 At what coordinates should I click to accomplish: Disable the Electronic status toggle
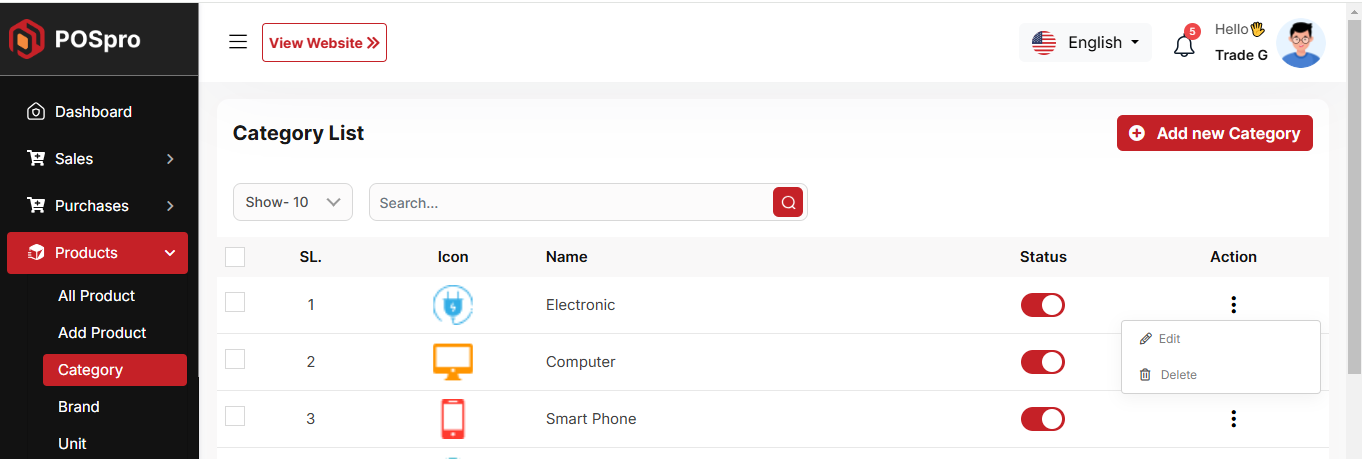(x=1043, y=305)
